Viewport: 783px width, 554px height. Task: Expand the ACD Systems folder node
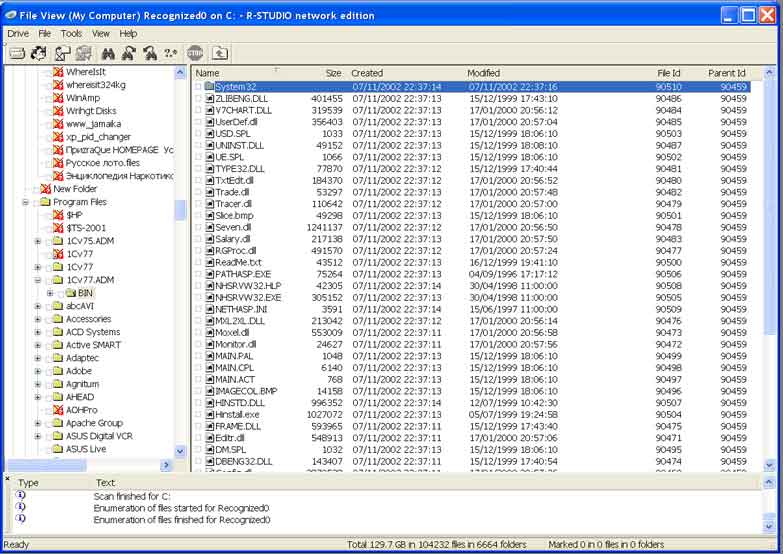pos(38,332)
